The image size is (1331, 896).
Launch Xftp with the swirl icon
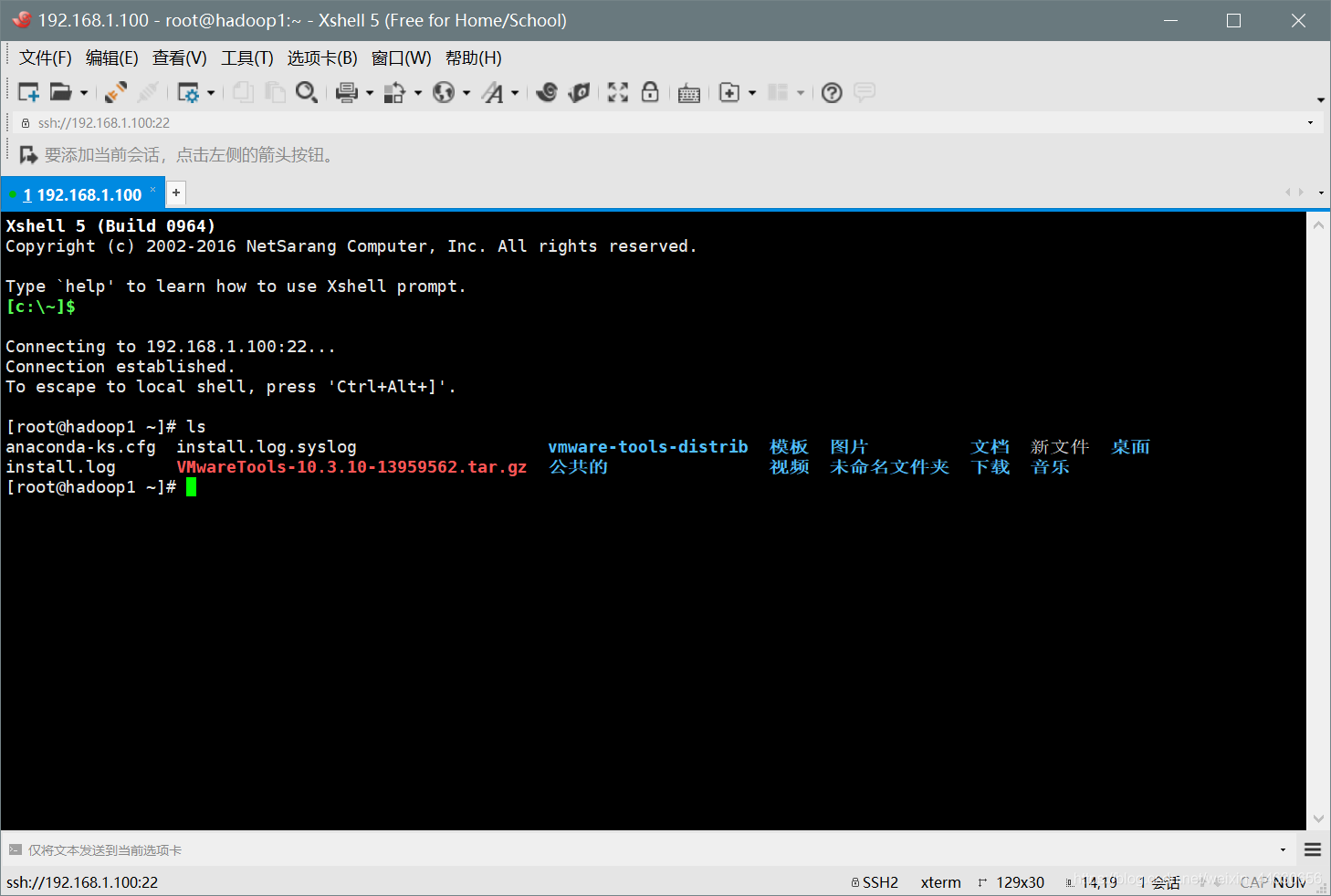point(547,92)
